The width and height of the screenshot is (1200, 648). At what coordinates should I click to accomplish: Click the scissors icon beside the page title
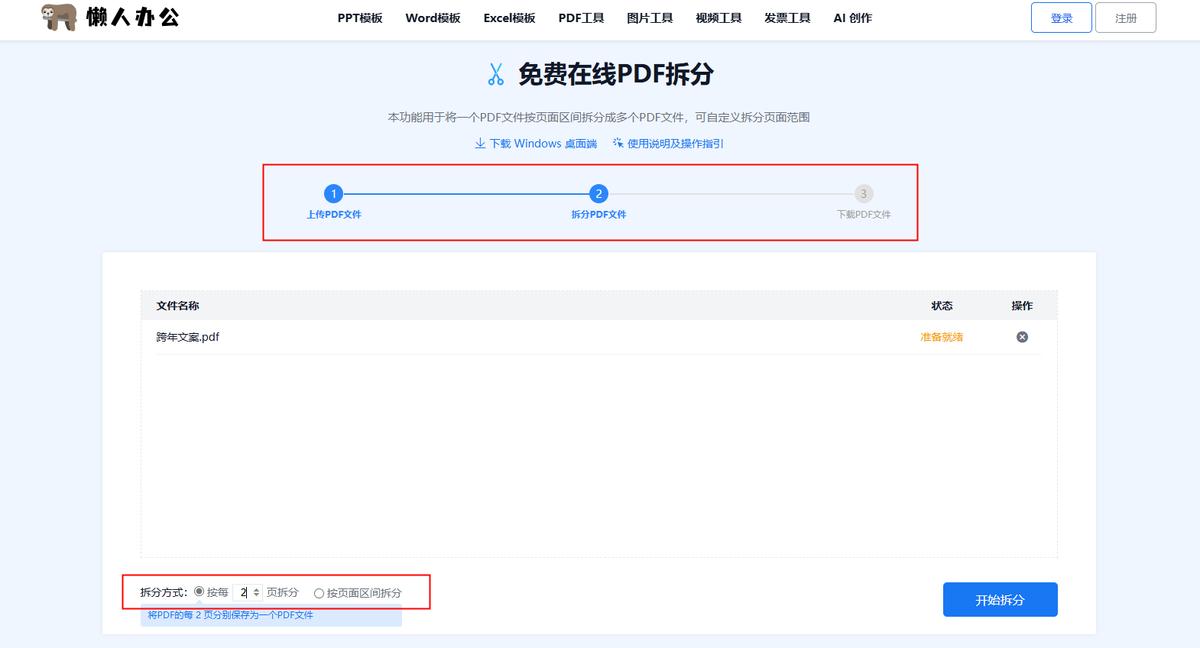(x=496, y=74)
